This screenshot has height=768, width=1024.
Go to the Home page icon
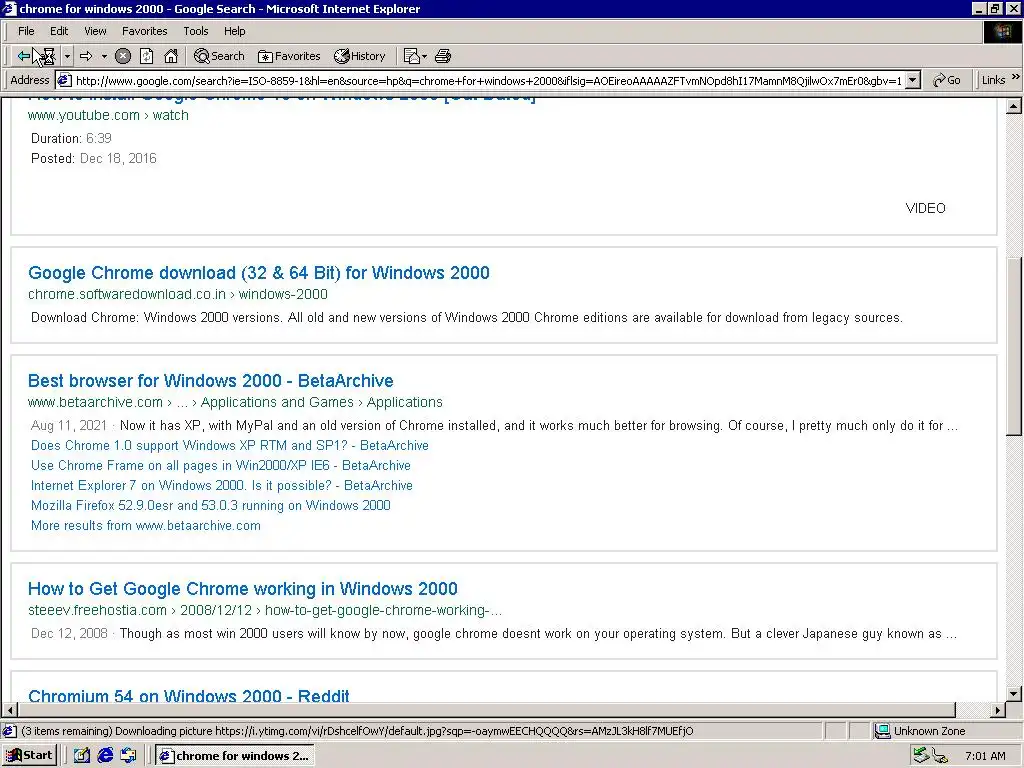click(170, 56)
